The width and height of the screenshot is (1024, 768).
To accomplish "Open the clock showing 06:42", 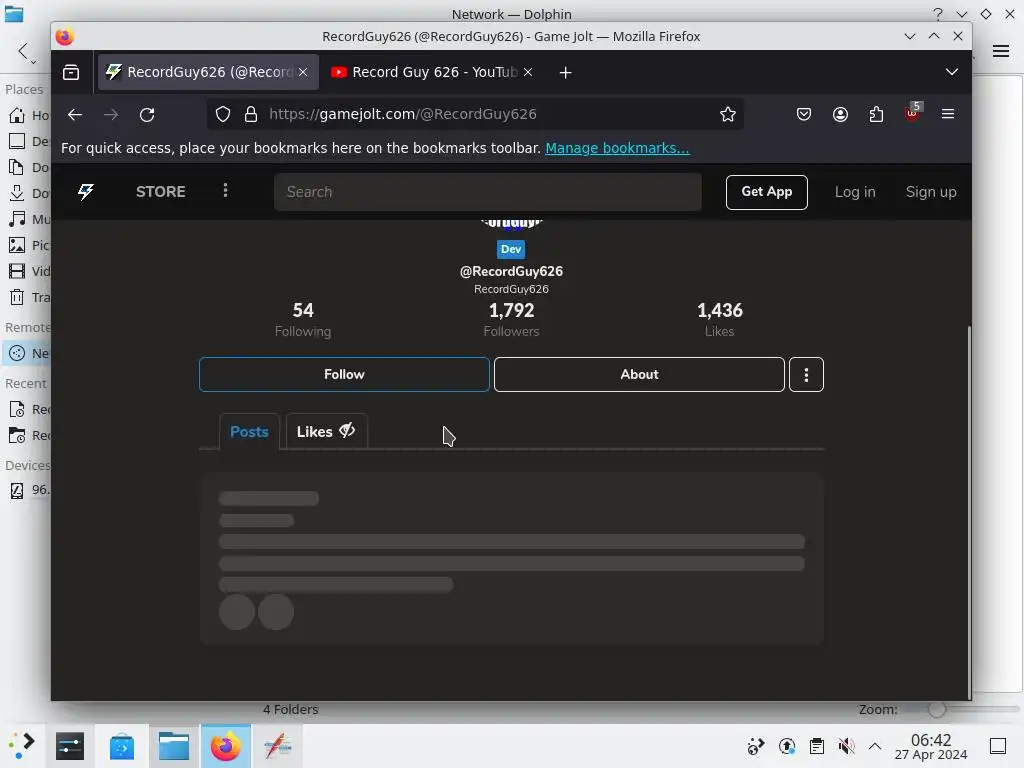I will tap(931, 746).
